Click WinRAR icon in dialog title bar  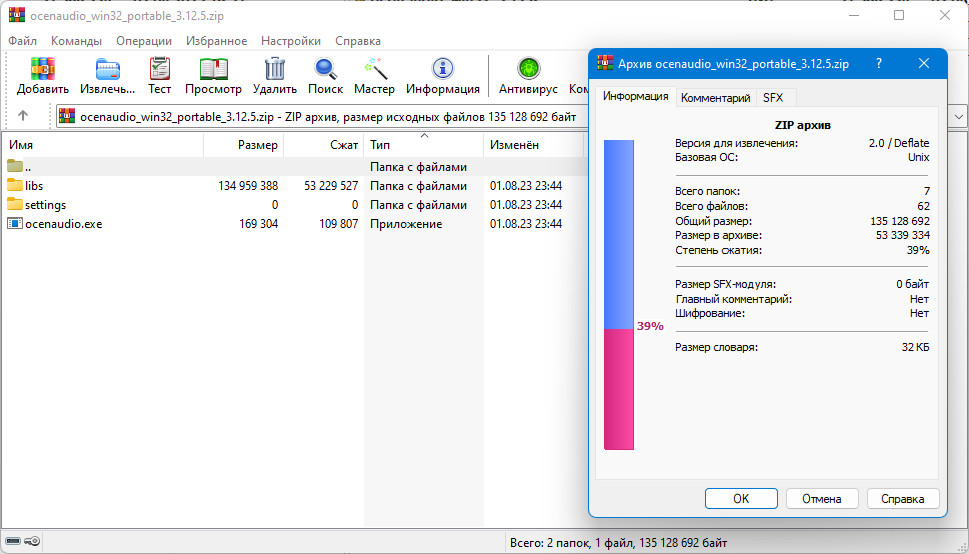click(604, 64)
